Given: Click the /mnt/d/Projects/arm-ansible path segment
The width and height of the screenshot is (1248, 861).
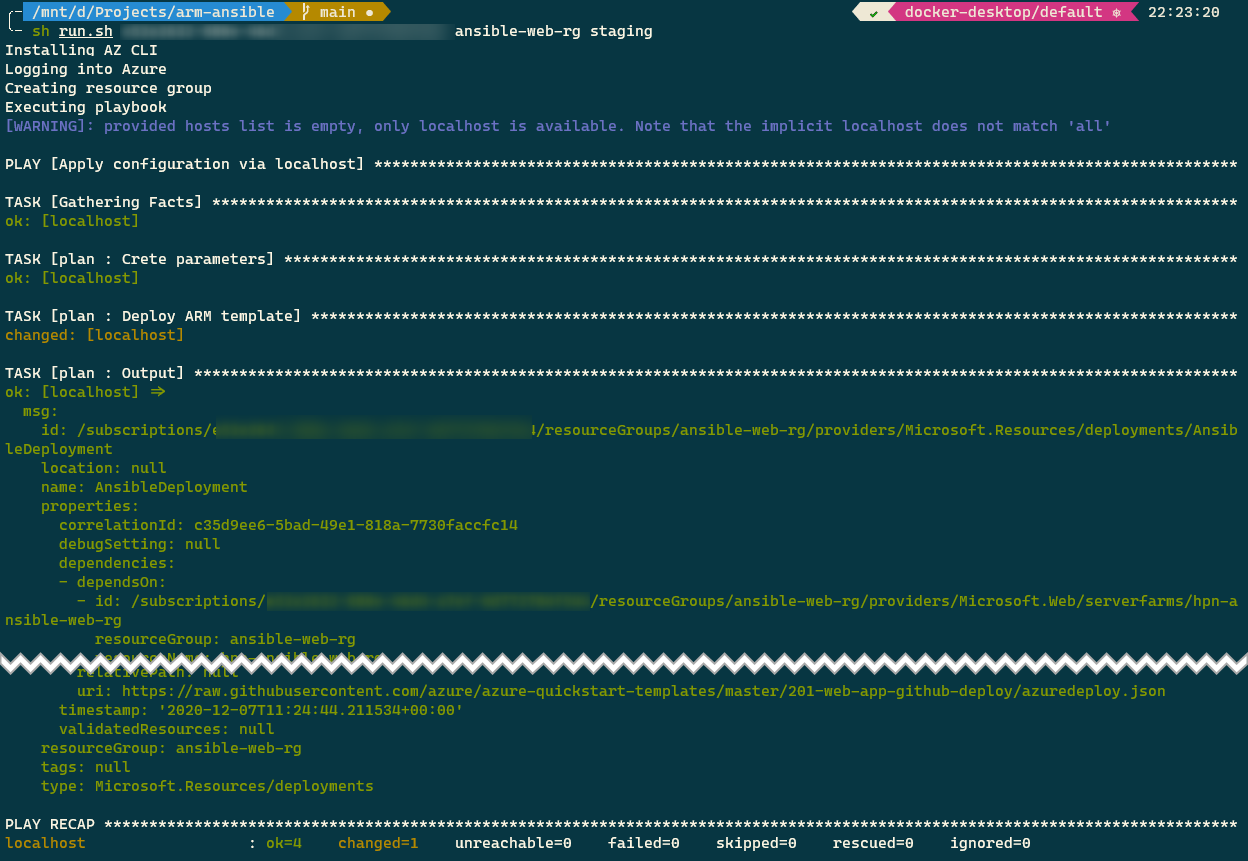Looking at the screenshot, I should [153, 12].
